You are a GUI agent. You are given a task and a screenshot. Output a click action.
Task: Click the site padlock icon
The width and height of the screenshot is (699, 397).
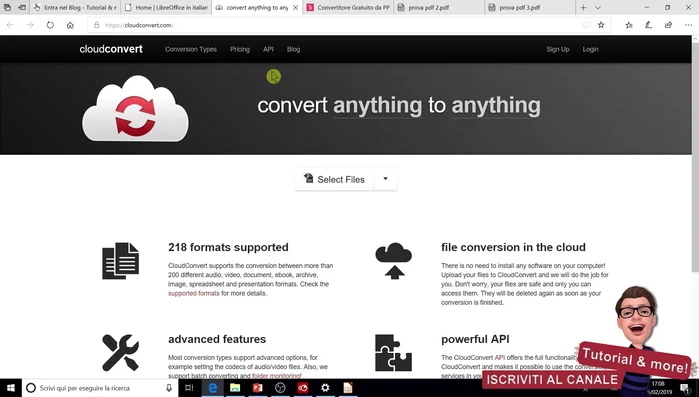pos(96,25)
